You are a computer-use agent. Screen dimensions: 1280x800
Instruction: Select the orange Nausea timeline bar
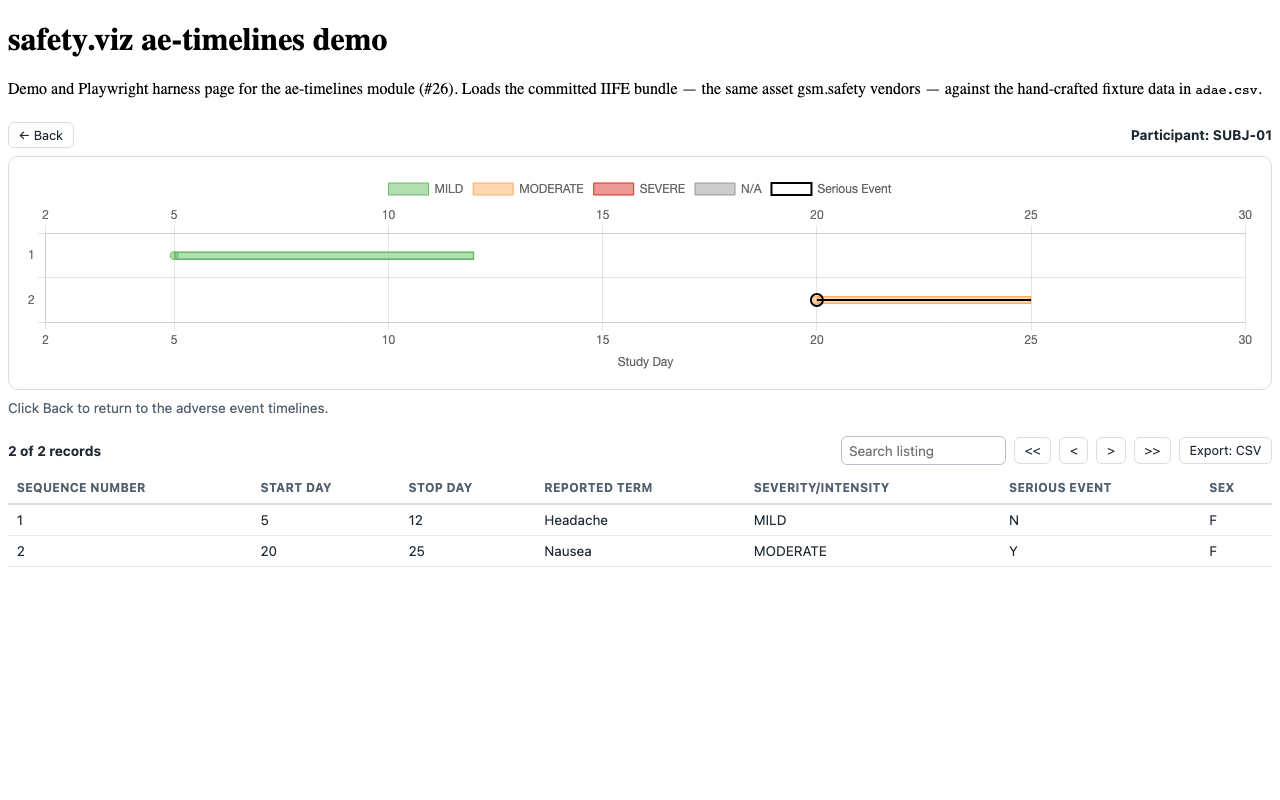(x=924, y=300)
